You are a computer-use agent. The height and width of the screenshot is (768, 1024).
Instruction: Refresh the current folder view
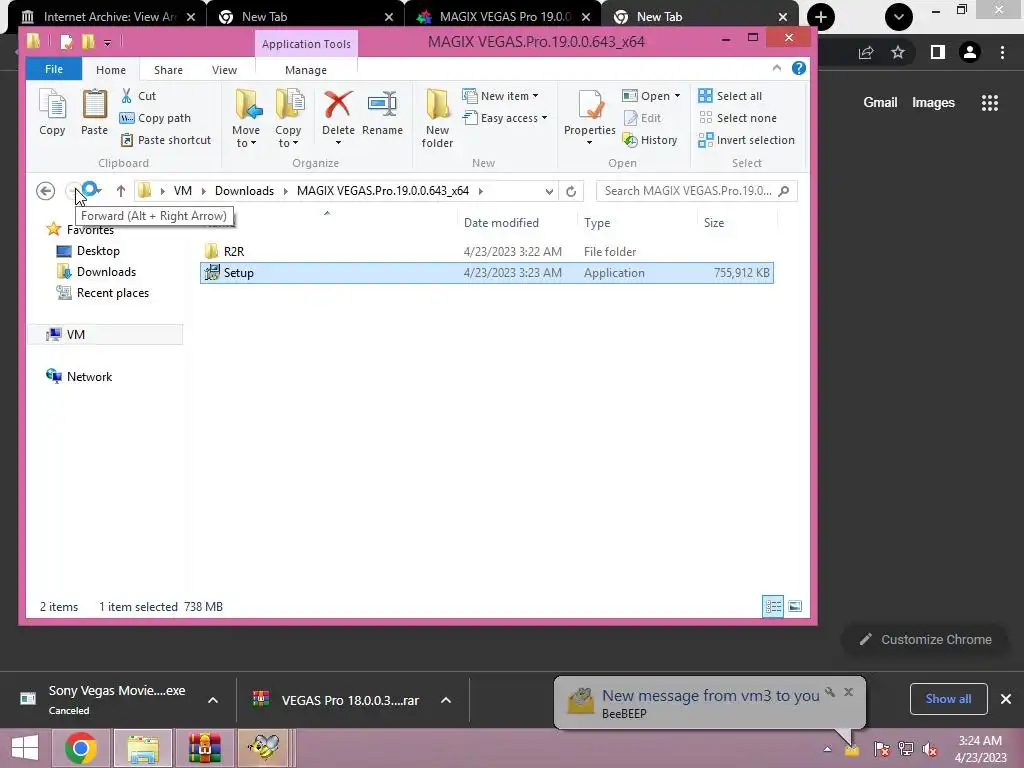coord(571,191)
